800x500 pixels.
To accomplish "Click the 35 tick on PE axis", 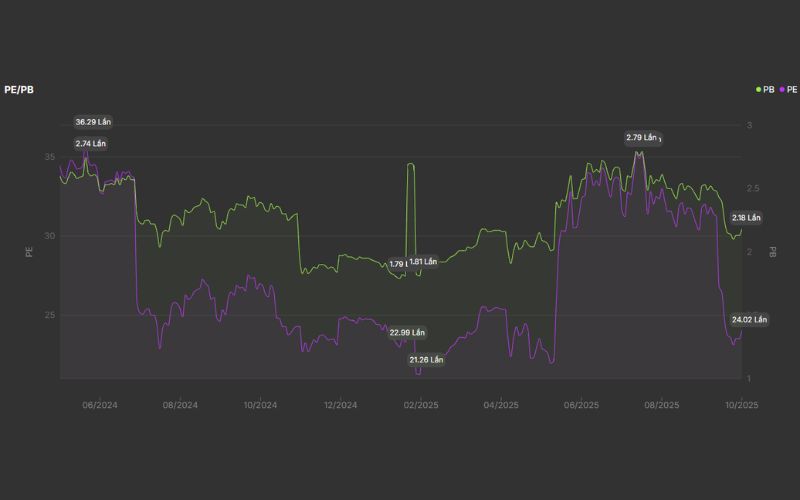I will 50,158.
